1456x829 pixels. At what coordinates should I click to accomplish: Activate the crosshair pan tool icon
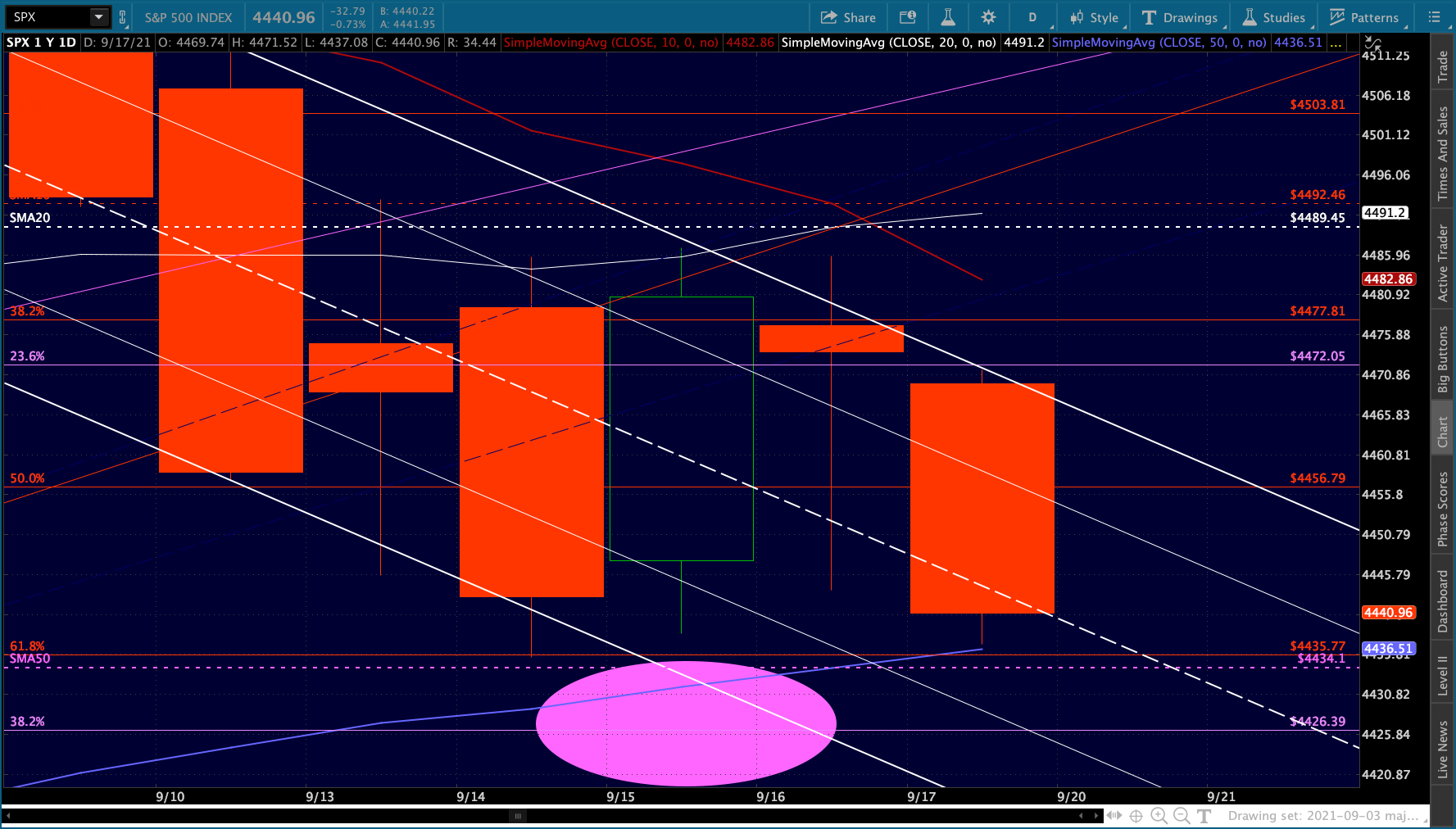[1136, 815]
